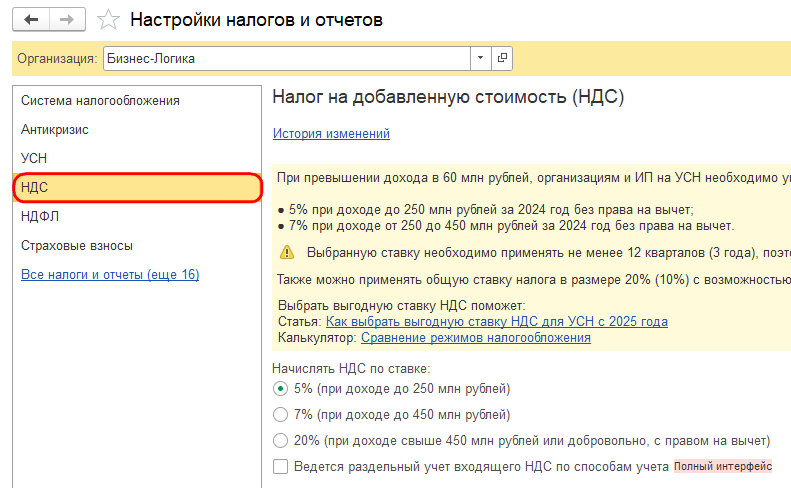The image size is (791, 488).
Task: Click the Организация field with Бизнес-Логика
Action: 287,58
